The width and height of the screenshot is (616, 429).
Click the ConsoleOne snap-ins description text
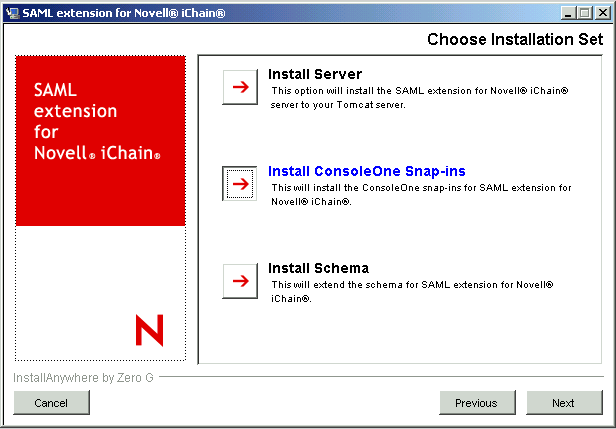421,194
